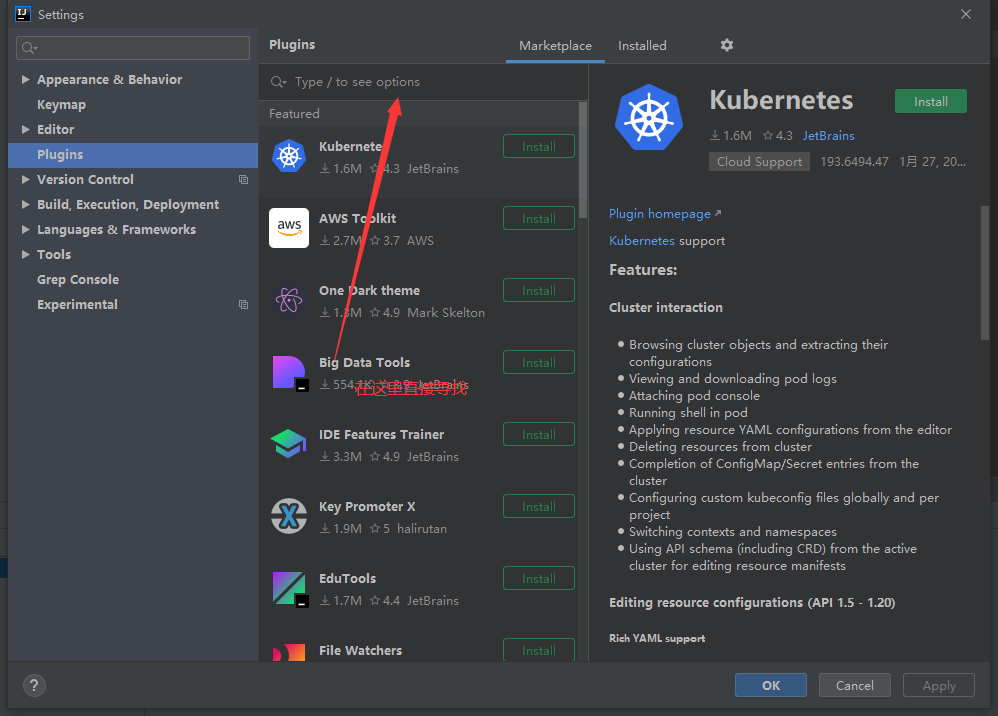Select Grep Console in settings tree
Viewport: 998px width, 716px height.
[78, 280]
